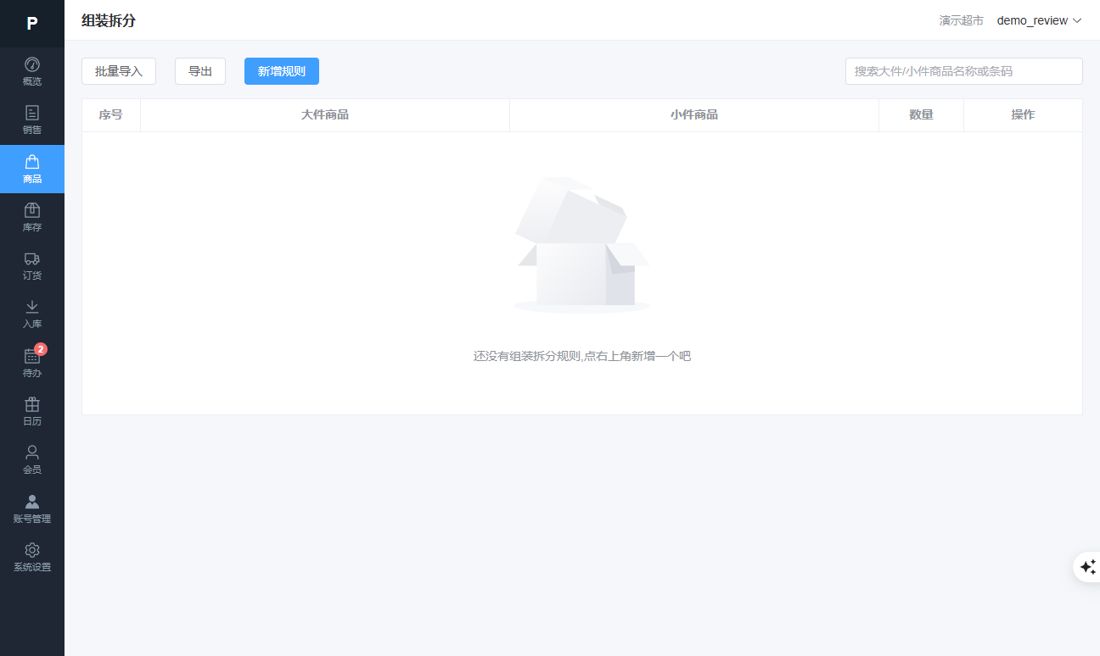Open the 库存 inventory sidebar icon
The image size is (1100, 656).
(32, 217)
